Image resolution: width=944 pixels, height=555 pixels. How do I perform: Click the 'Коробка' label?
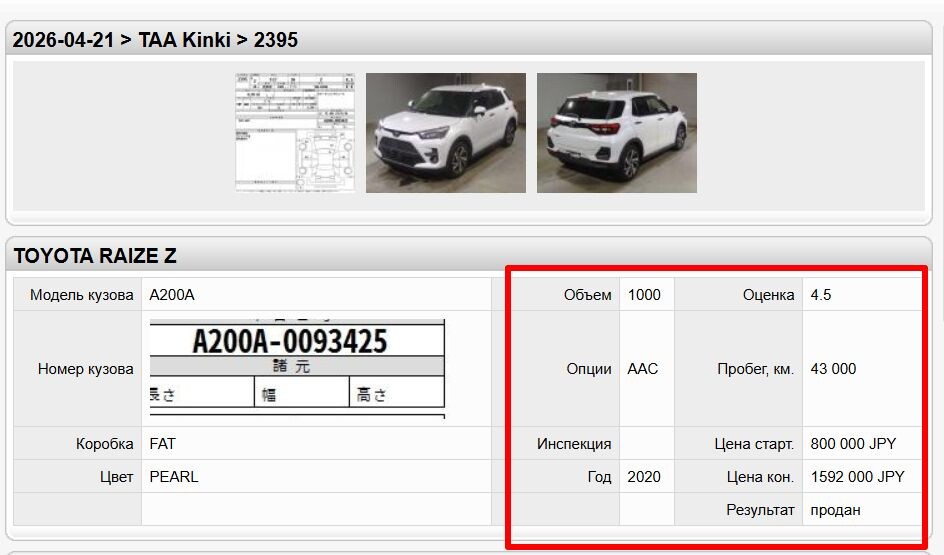[x=104, y=444]
